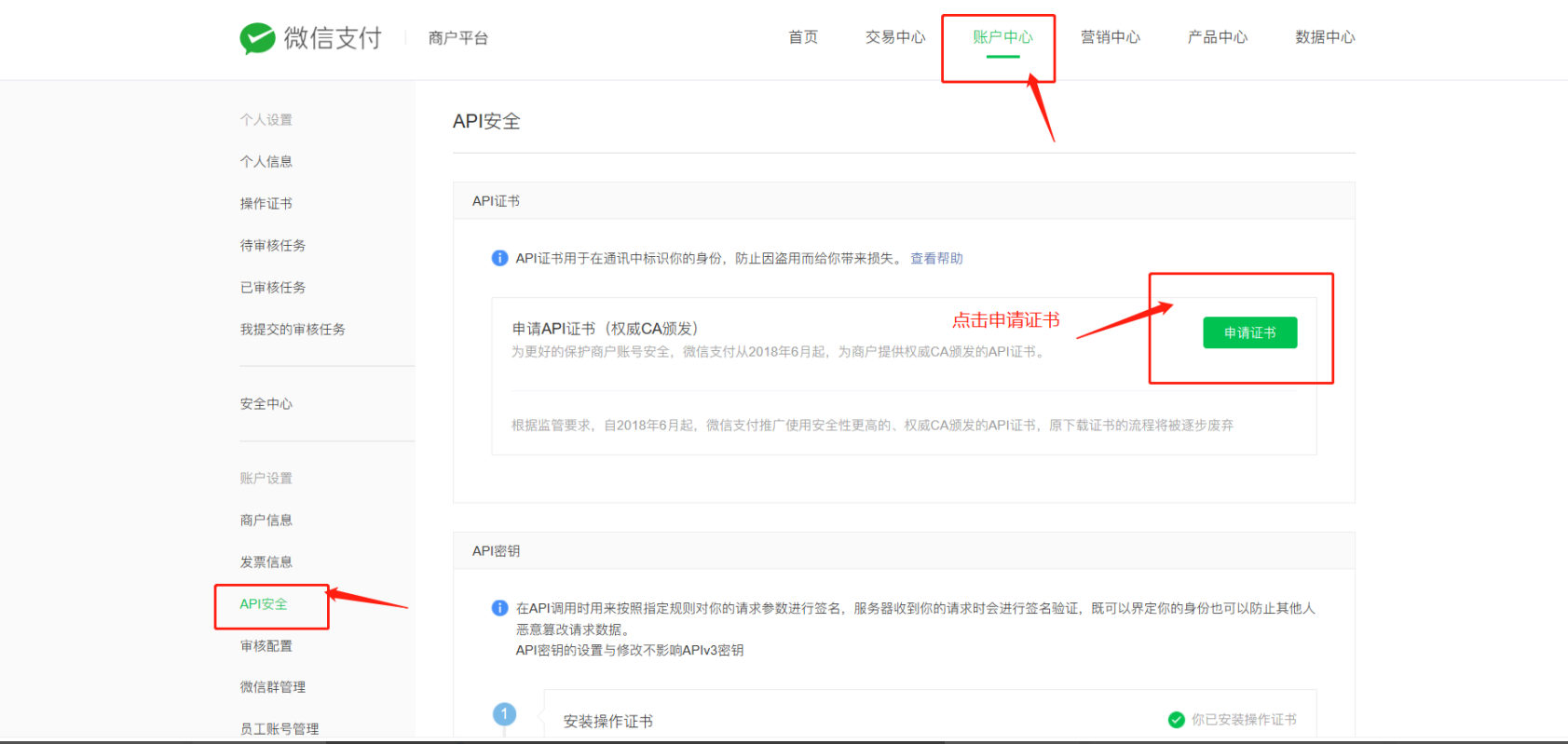The height and width of the screenshot is (744, 1568).
Task: Go to 数据中心 tab
Action: tap(1325, 37)
